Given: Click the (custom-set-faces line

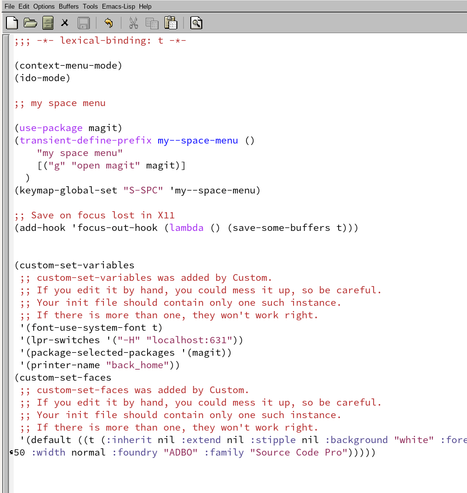Looking at the screenshot, I should coord(63,378).
